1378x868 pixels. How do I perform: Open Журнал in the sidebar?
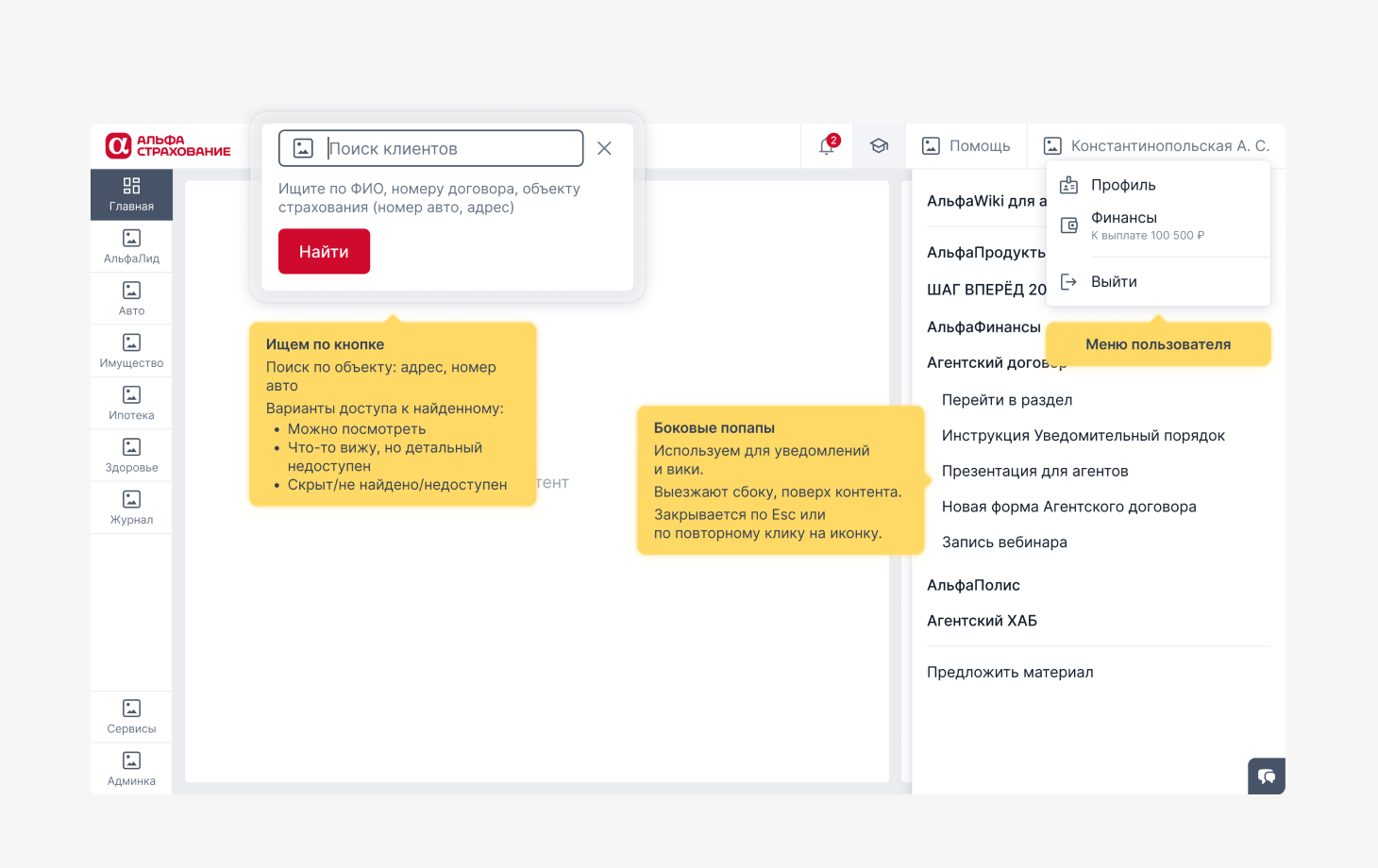click(131, 508)
